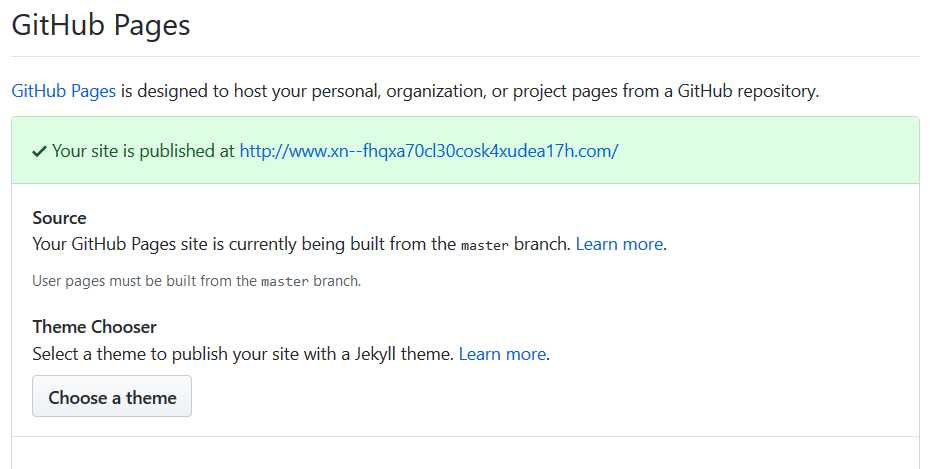Select the GitHub Pages heading text

point(101,25)
